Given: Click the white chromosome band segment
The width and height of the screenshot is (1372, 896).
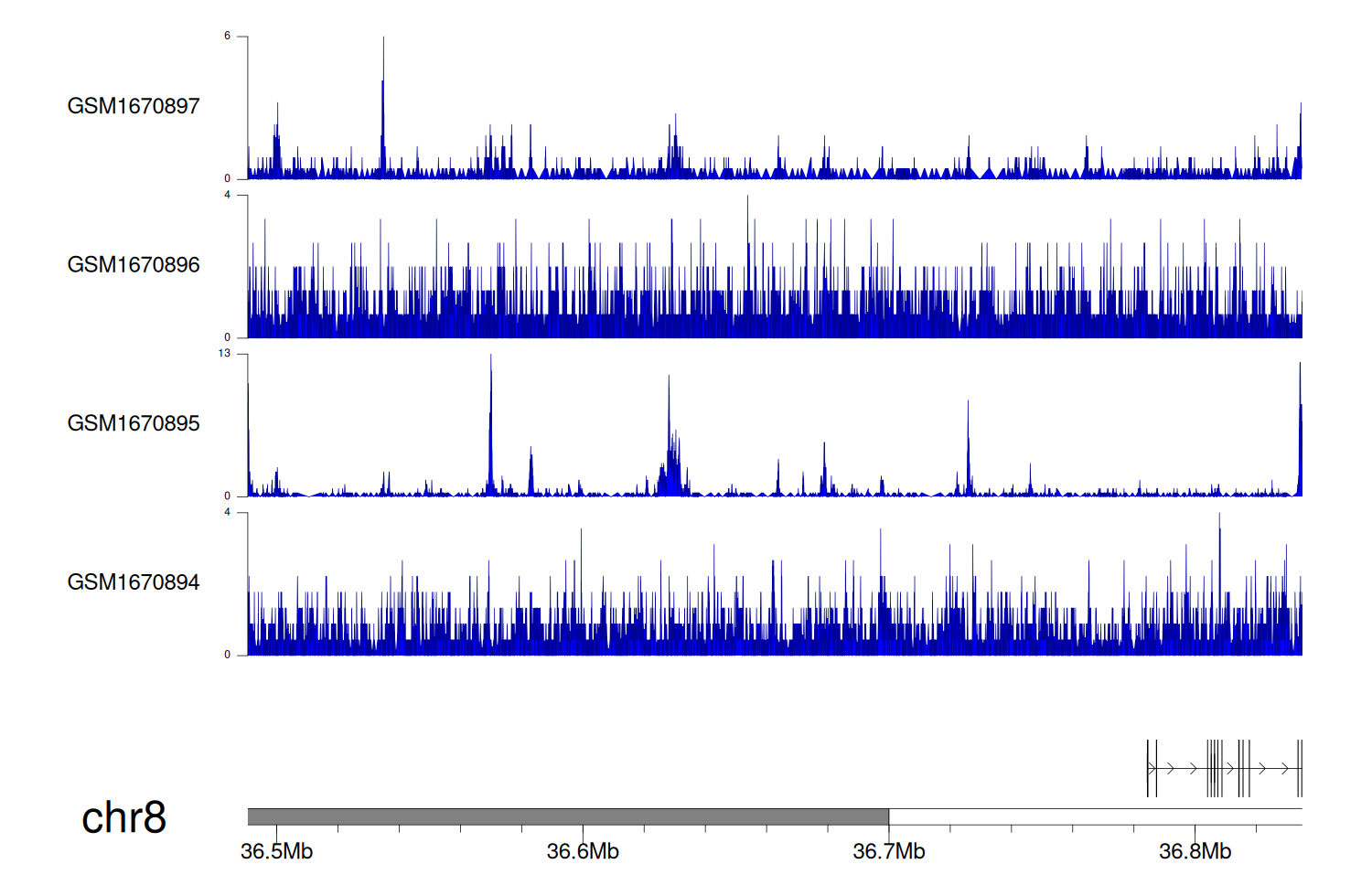Looking at the screenshot, I should click(x=1095, y=816).
